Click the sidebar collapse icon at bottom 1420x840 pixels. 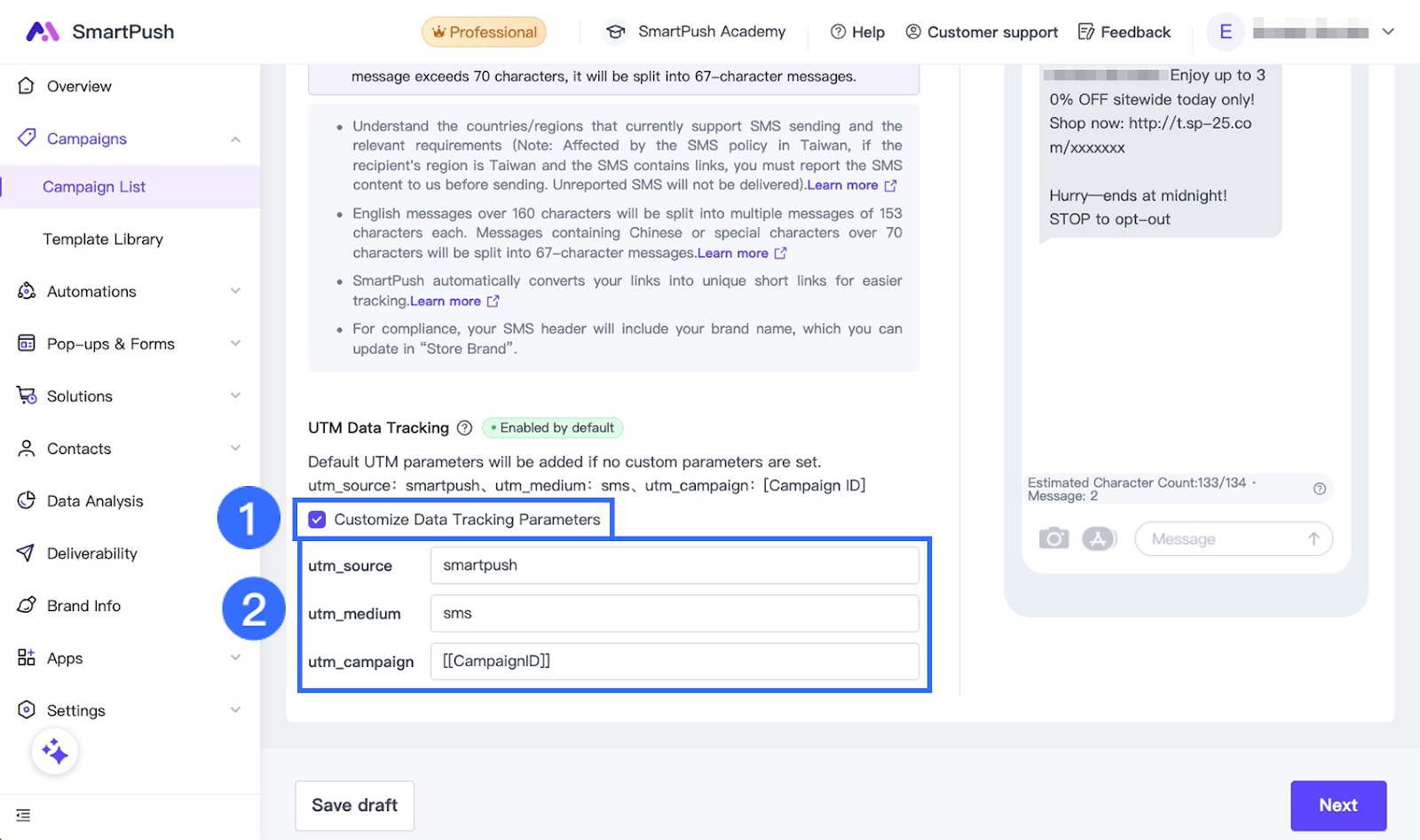(x=23, y=815)
